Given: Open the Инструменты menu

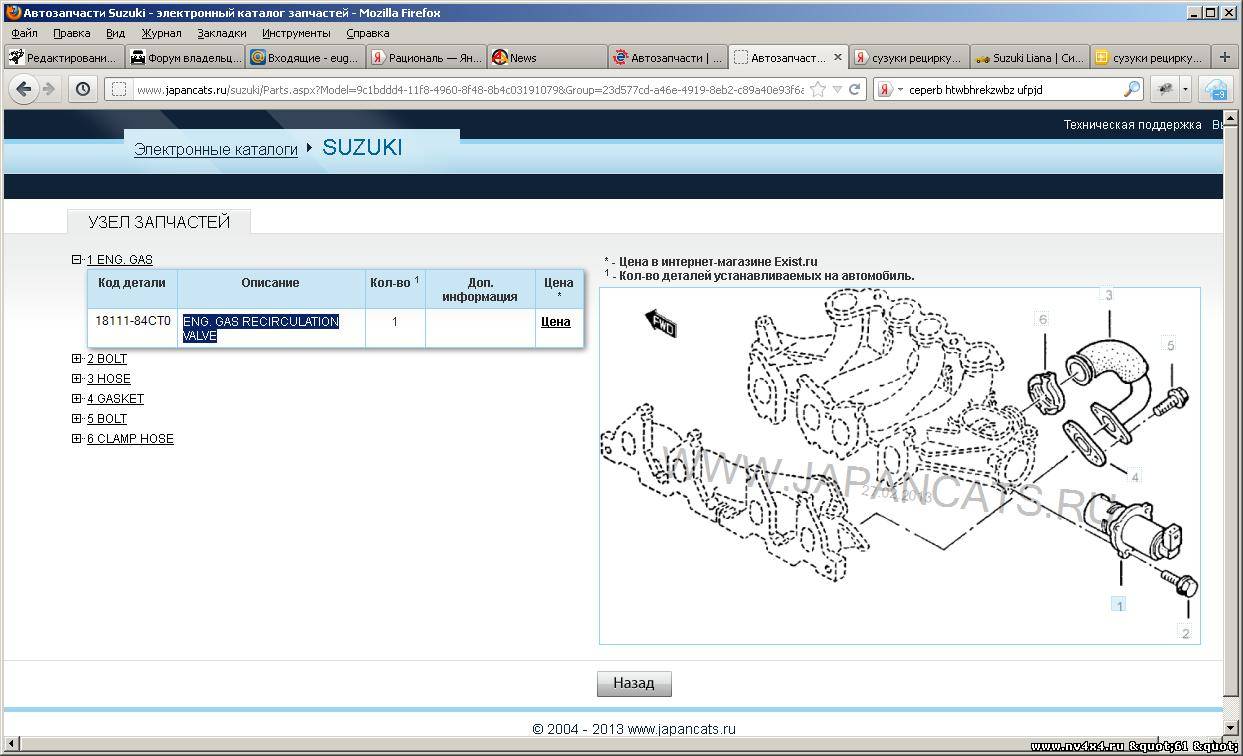Looking at the screenshot, I should click(296, 33).
